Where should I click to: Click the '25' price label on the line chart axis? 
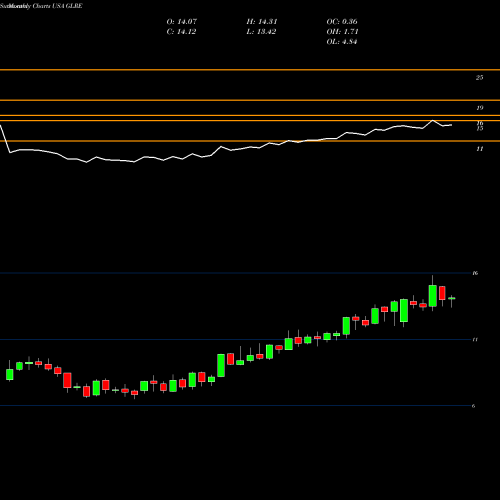479,78
